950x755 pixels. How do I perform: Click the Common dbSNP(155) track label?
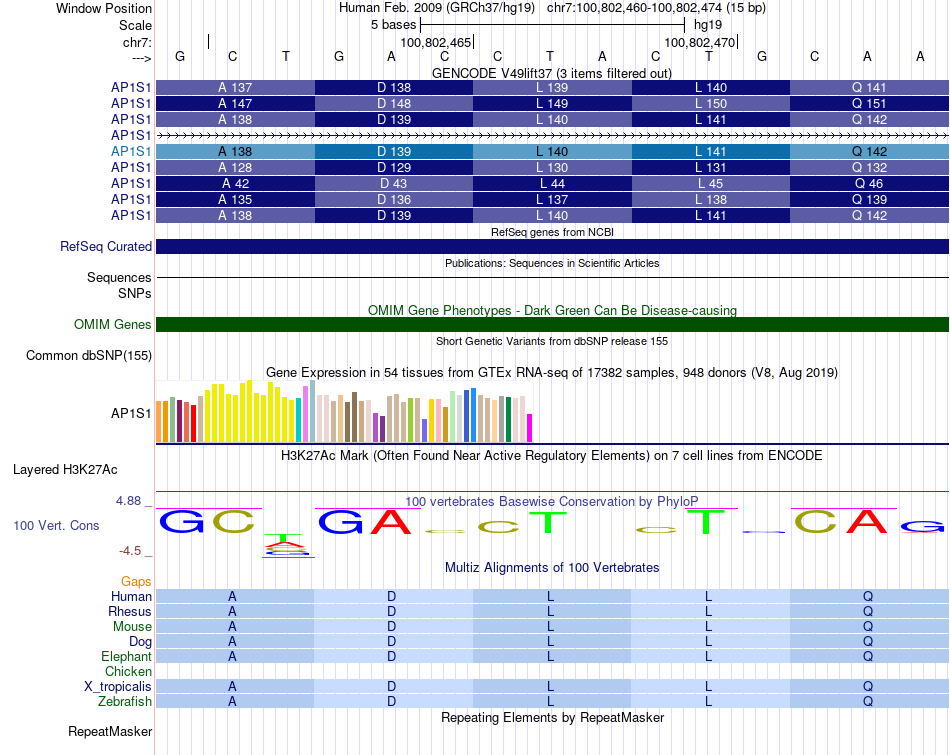pos(88,356)
